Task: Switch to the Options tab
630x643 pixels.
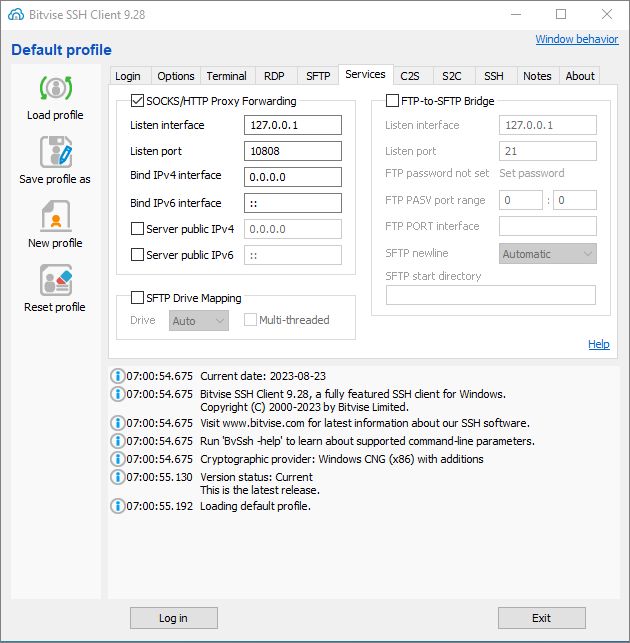Action: pyautogui.click(x=176, y=76)
